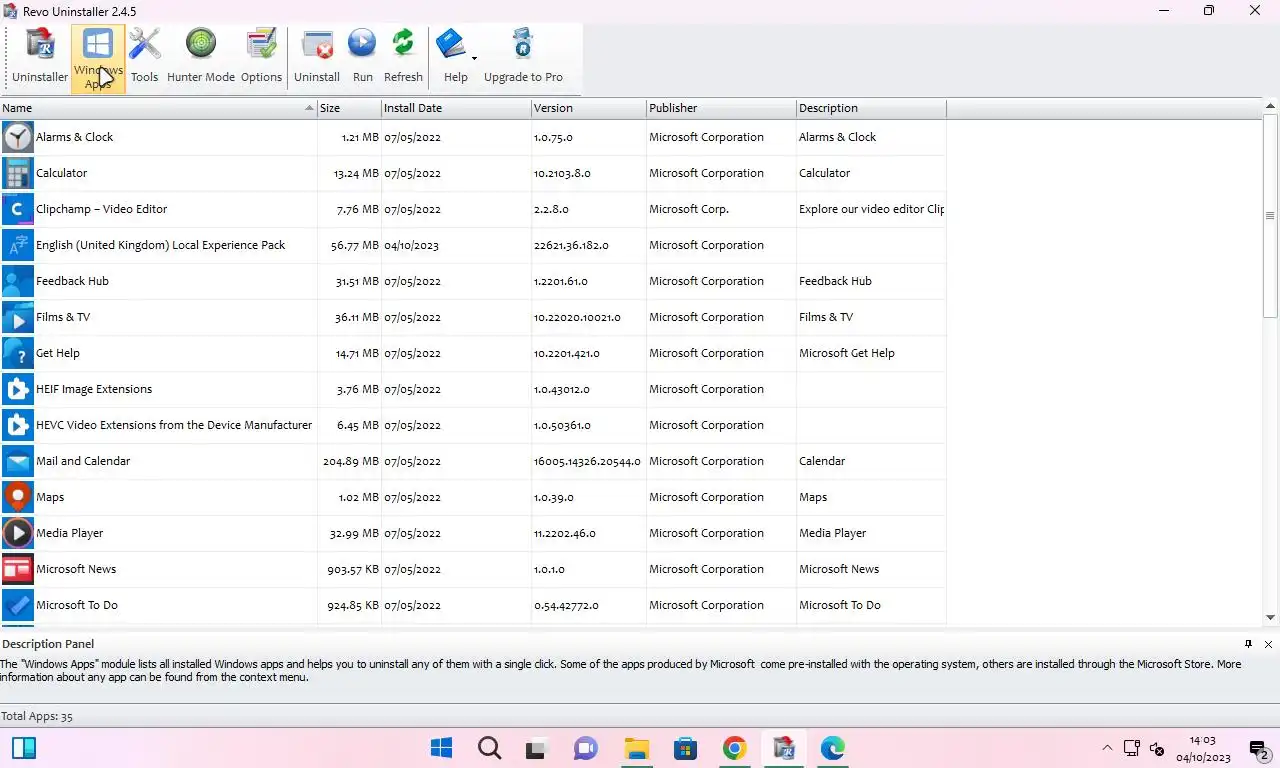
Task: Expand the Help dropdown arrow
Action: [x=474, y=58]
